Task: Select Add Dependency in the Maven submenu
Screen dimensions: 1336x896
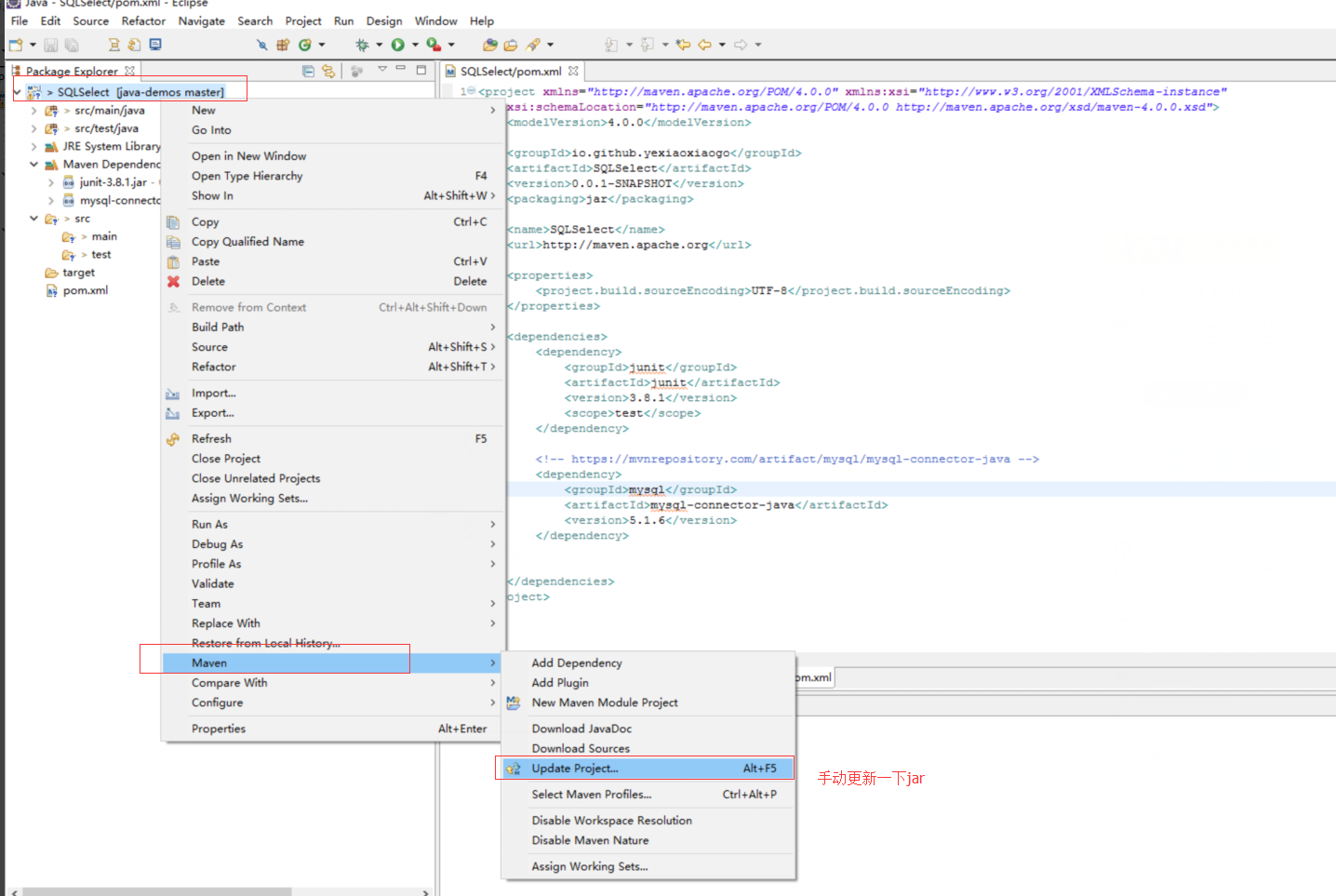Action: point(648,663)
